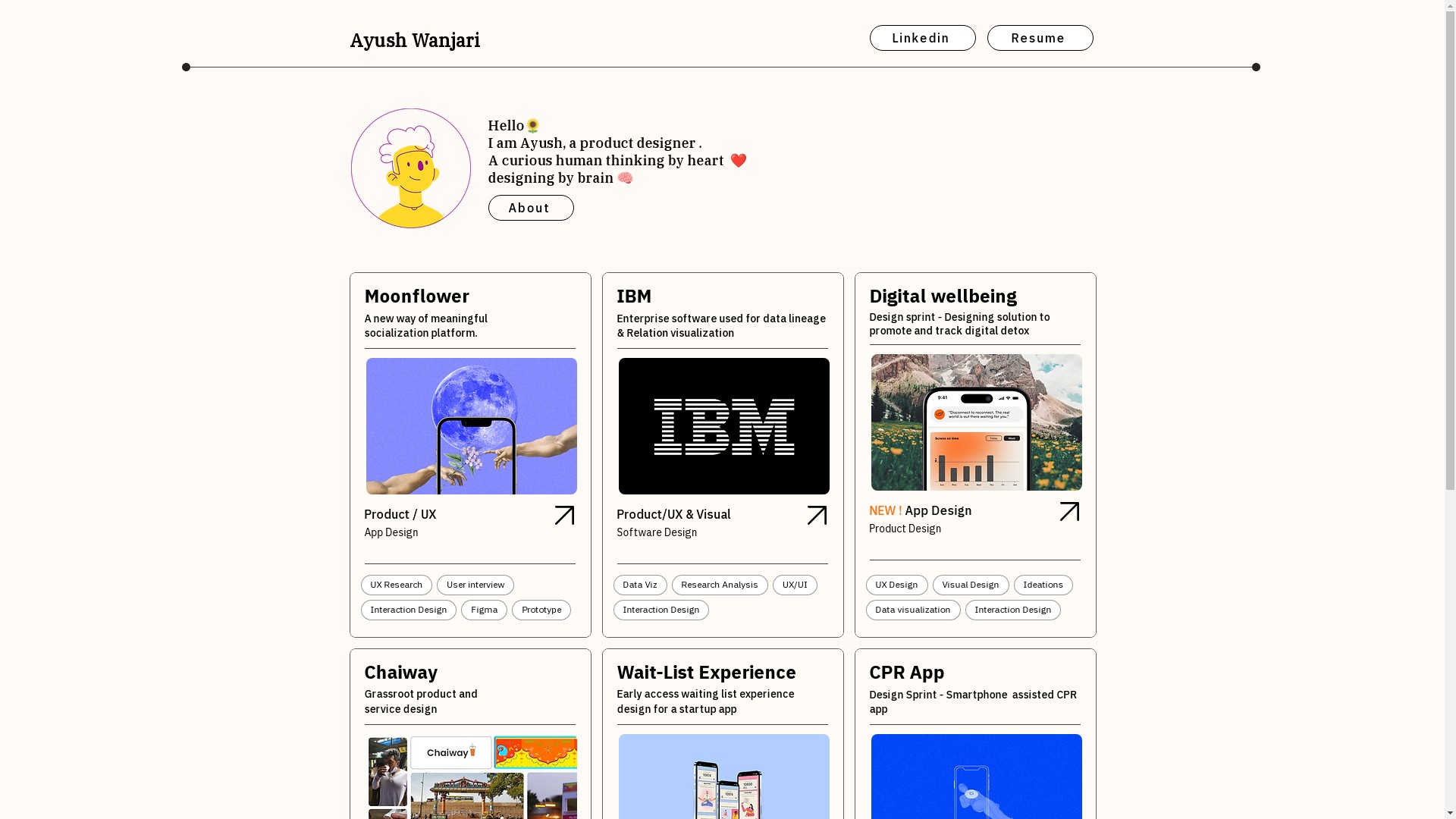
Task: Open the Chaiway project heading
Action: (x=400, y=672)
